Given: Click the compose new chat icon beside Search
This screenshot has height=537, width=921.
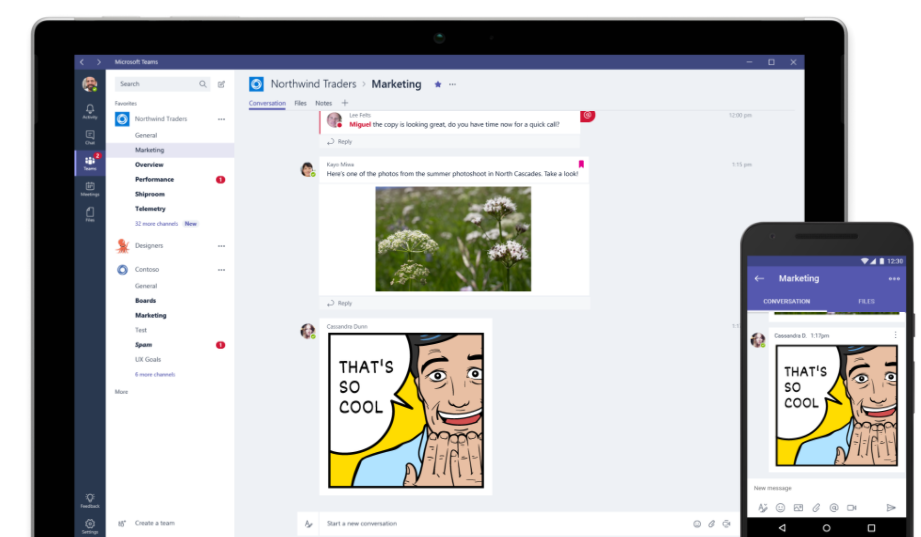Looking at the screenshot, I should [x=221, y=84].
